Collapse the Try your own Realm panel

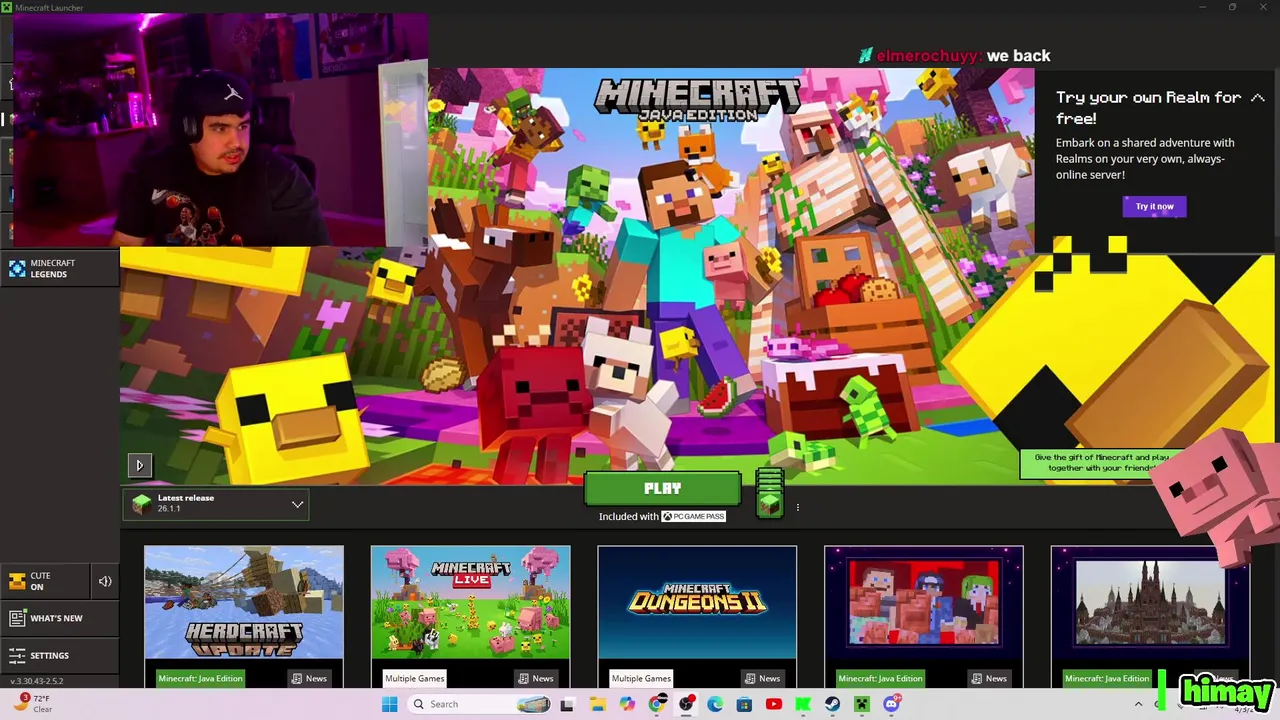pos(1257,98)
